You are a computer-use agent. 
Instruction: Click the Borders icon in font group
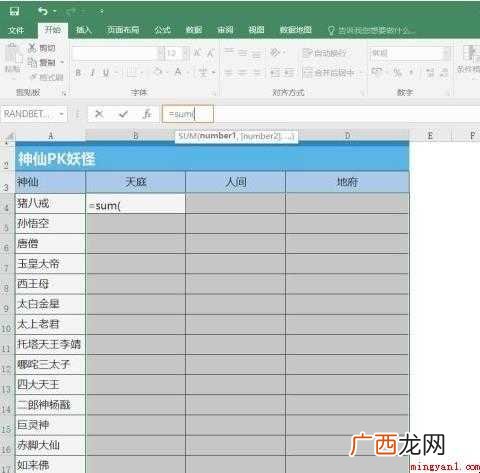tap(132, 73)
